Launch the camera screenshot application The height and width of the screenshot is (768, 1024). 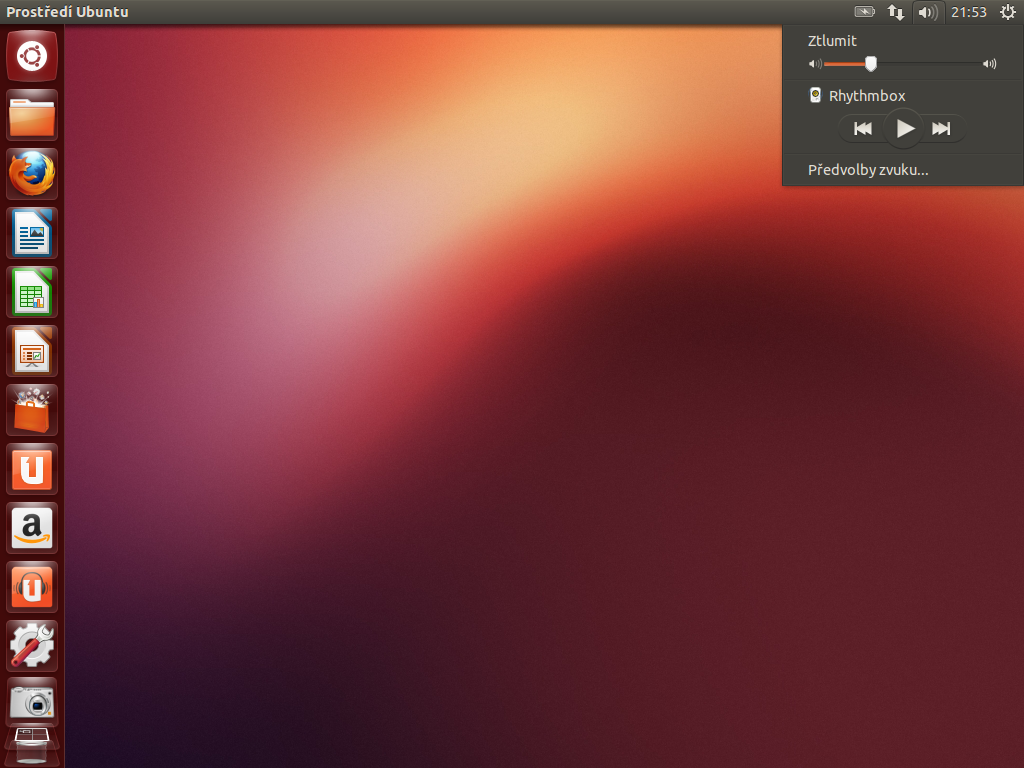point(32,703)
